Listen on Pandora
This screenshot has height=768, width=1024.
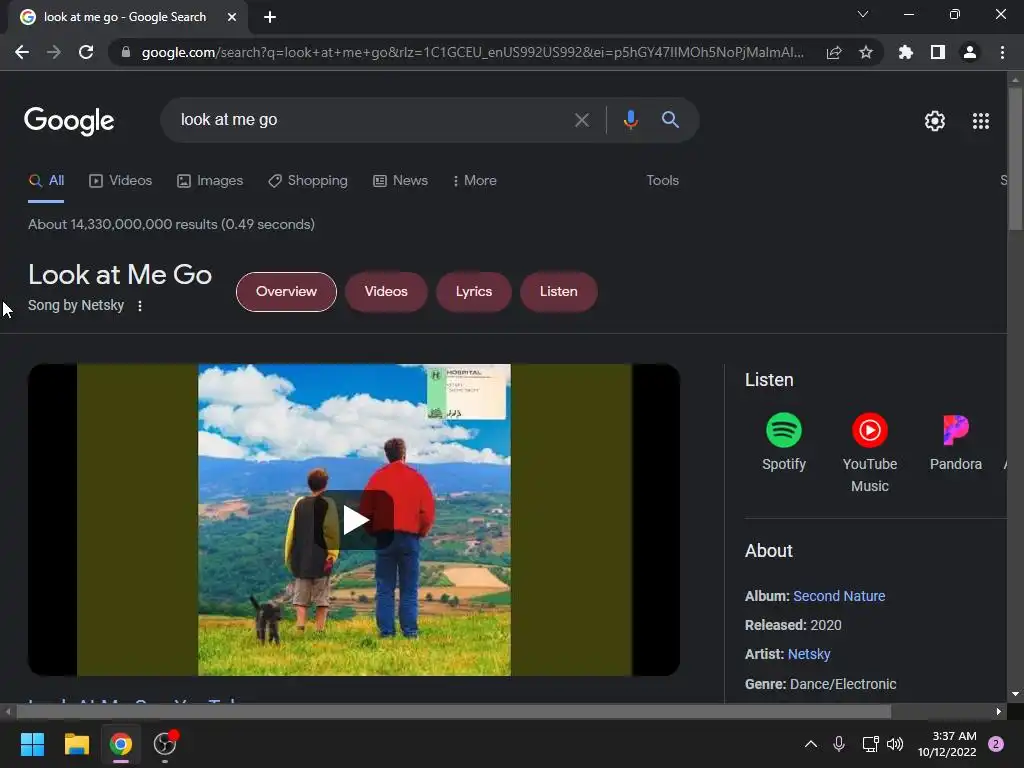(955, 442)
